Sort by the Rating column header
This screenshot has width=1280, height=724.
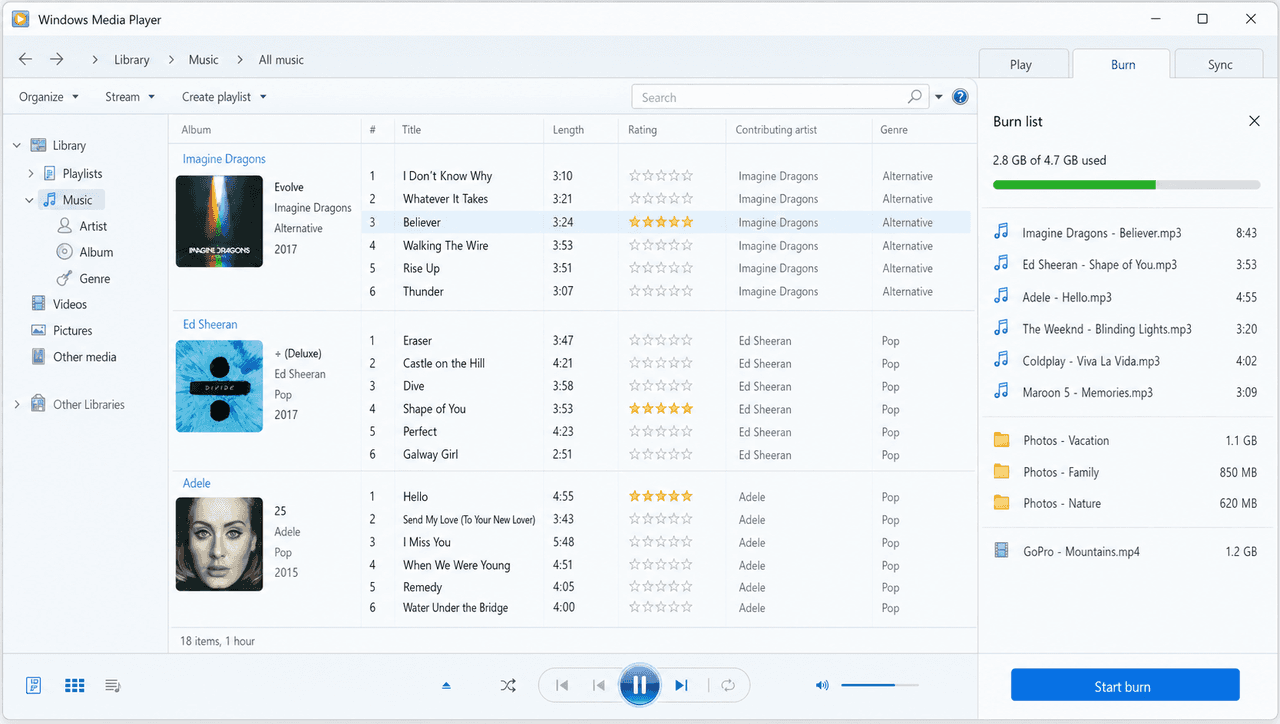tap(642, 130)
